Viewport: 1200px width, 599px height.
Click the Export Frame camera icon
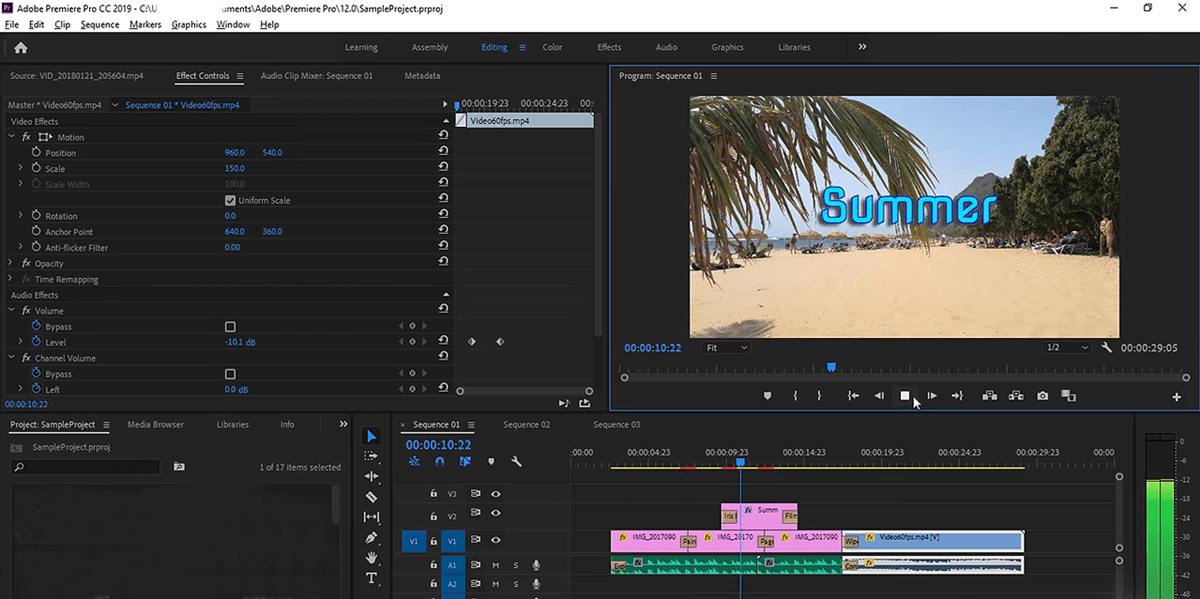pyautogui.click(x=1042, y=396)
